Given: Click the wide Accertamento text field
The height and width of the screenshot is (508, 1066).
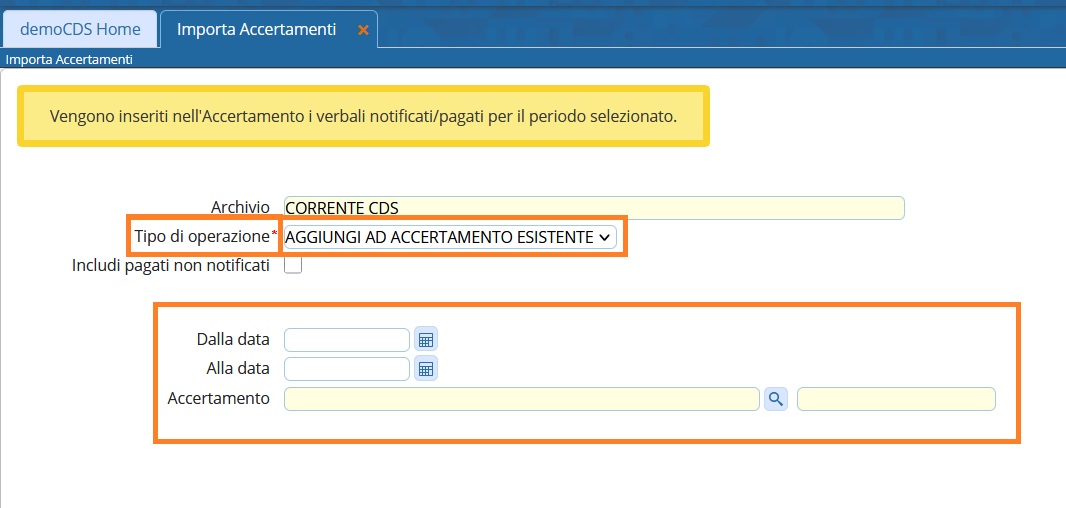Looking at the screenshot, I should (521, 399).
